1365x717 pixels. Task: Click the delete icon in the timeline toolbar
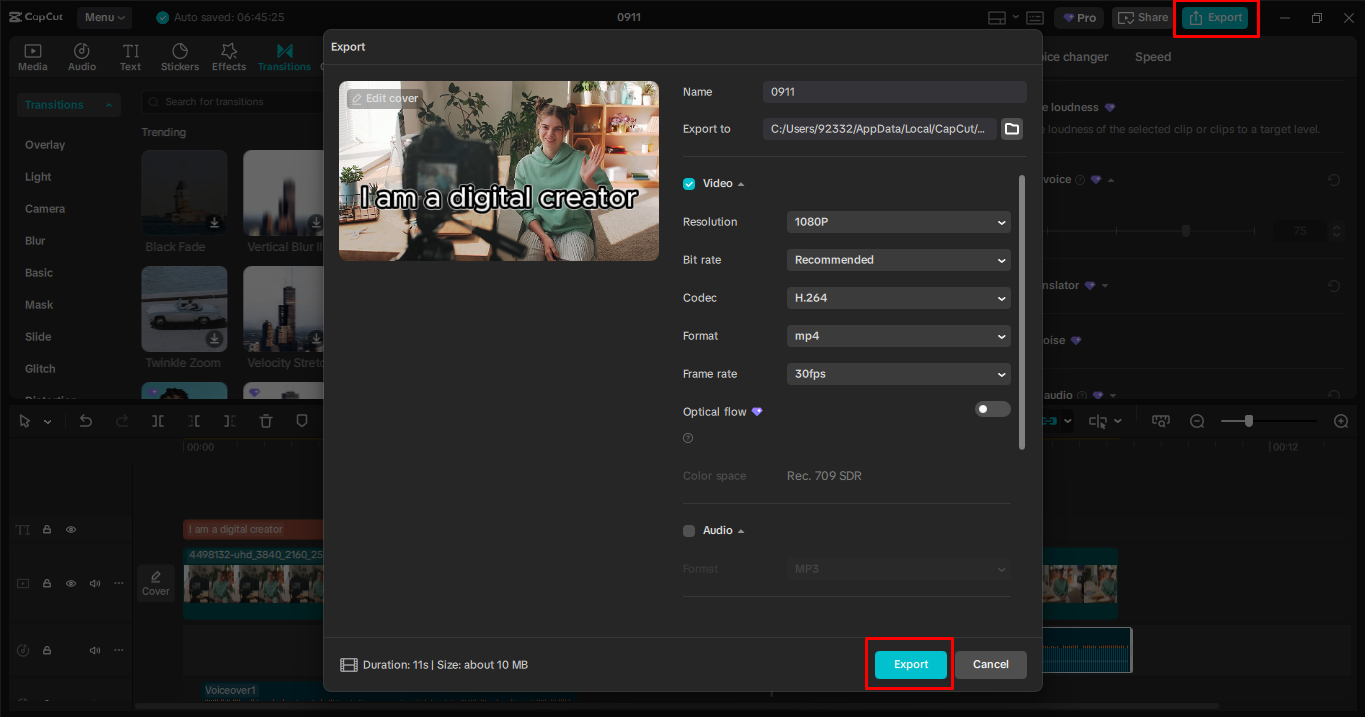coord(266,421)
